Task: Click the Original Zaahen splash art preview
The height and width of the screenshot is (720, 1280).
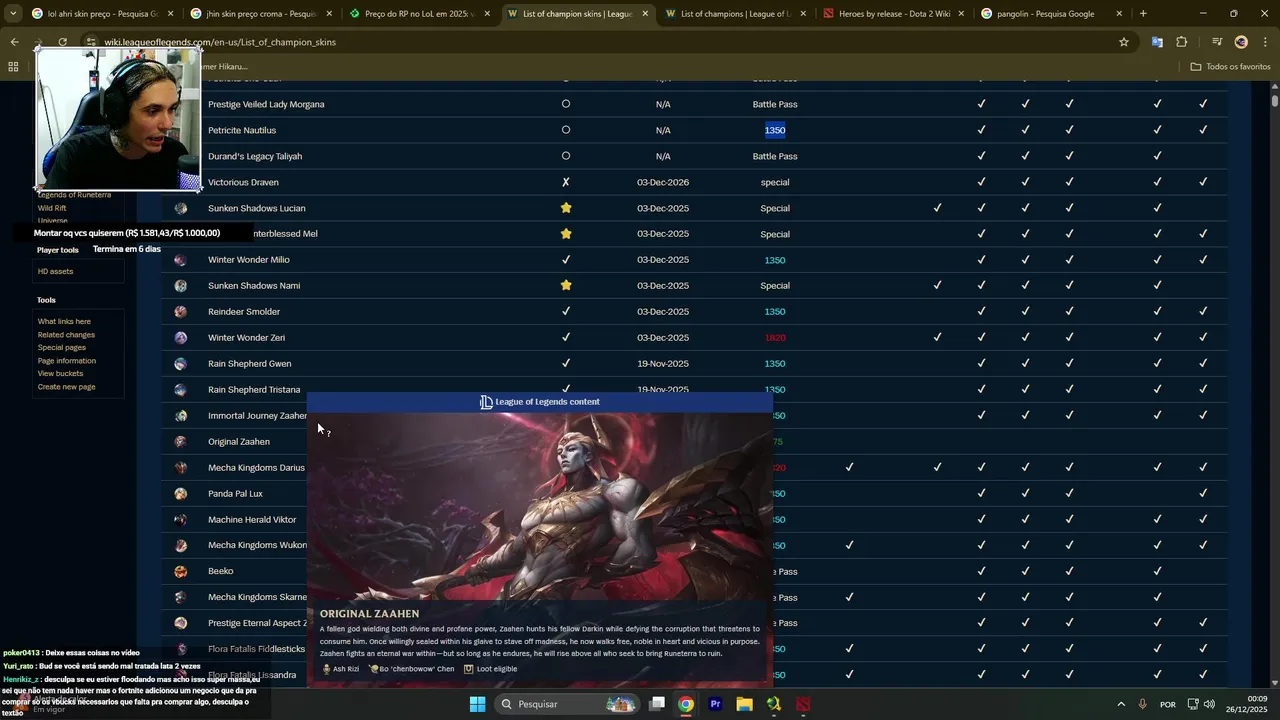Action: pos(540,505)
